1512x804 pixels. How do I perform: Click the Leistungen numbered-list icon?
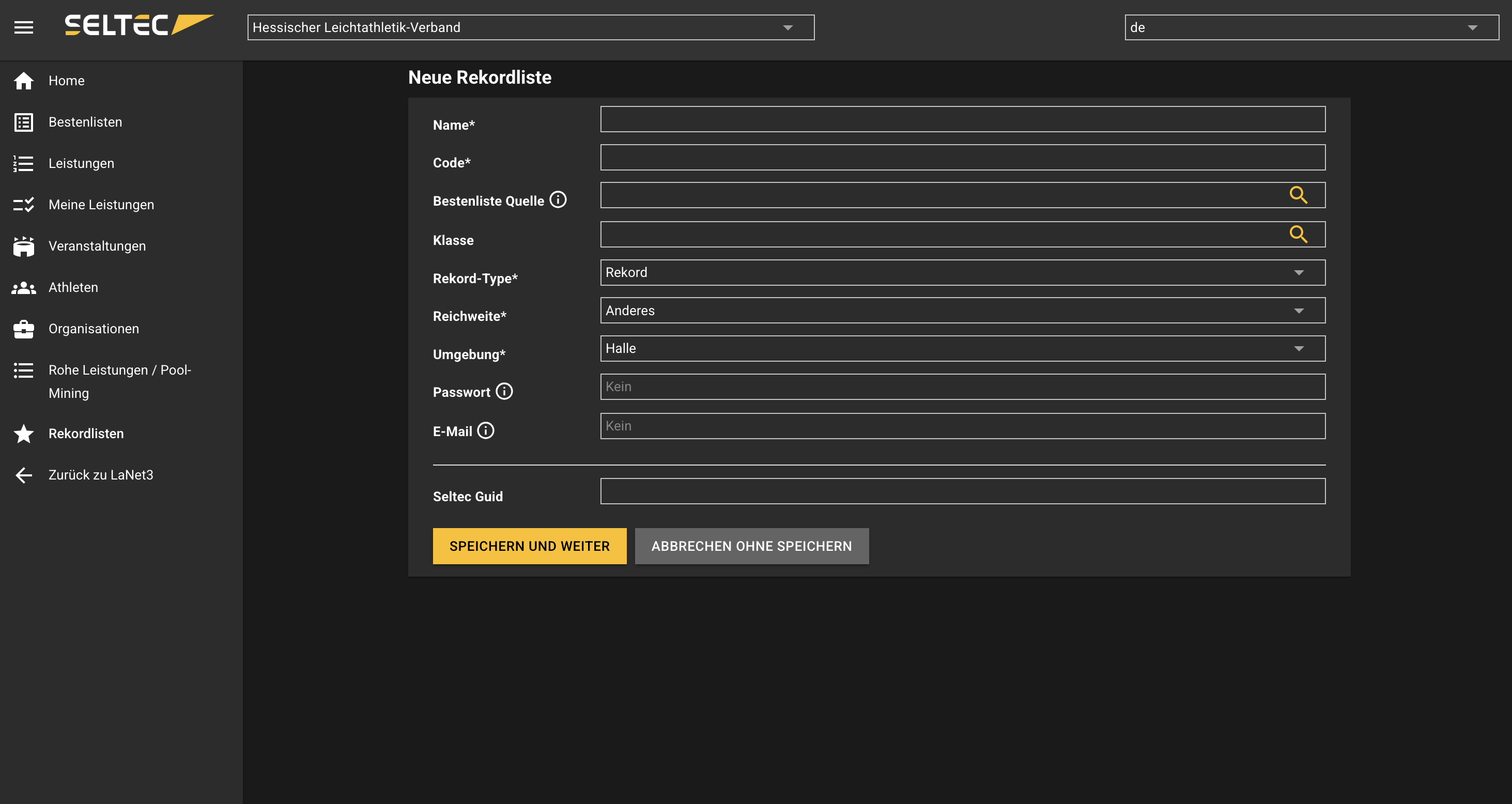coord(23,164)
